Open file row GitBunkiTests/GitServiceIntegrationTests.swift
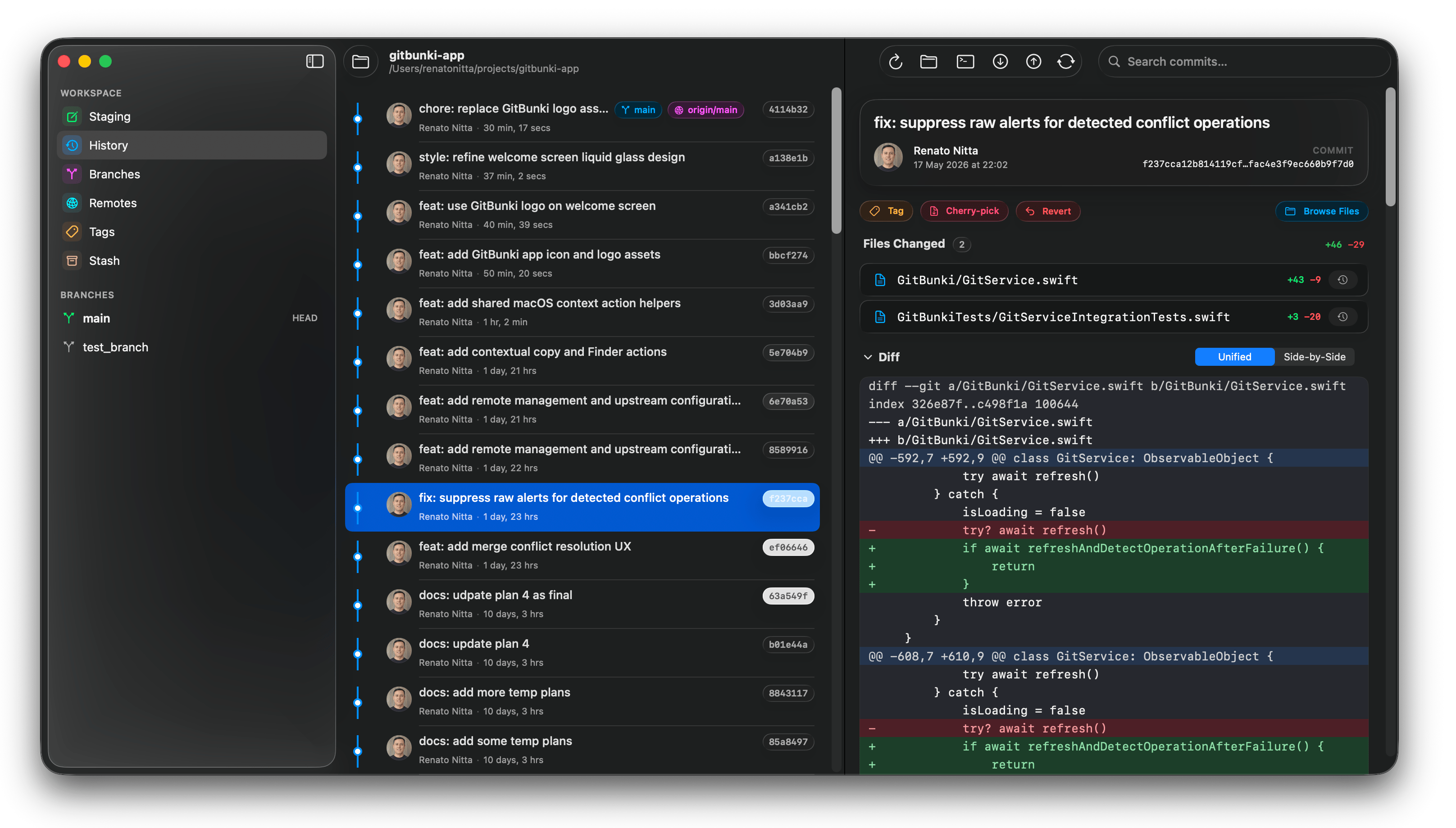 (x=1113, y=317)
